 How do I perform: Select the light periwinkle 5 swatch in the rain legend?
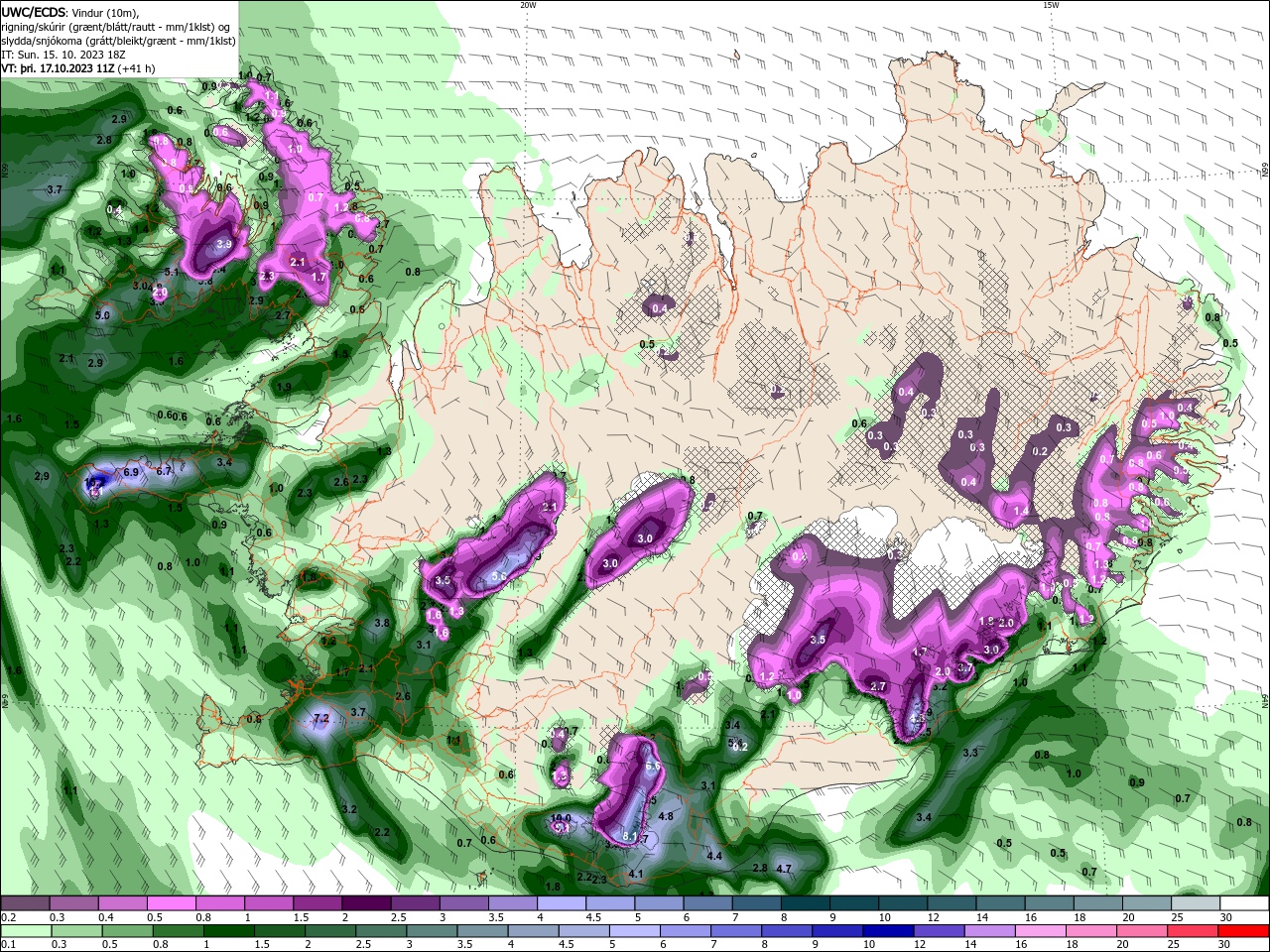[x=635, y=931]
